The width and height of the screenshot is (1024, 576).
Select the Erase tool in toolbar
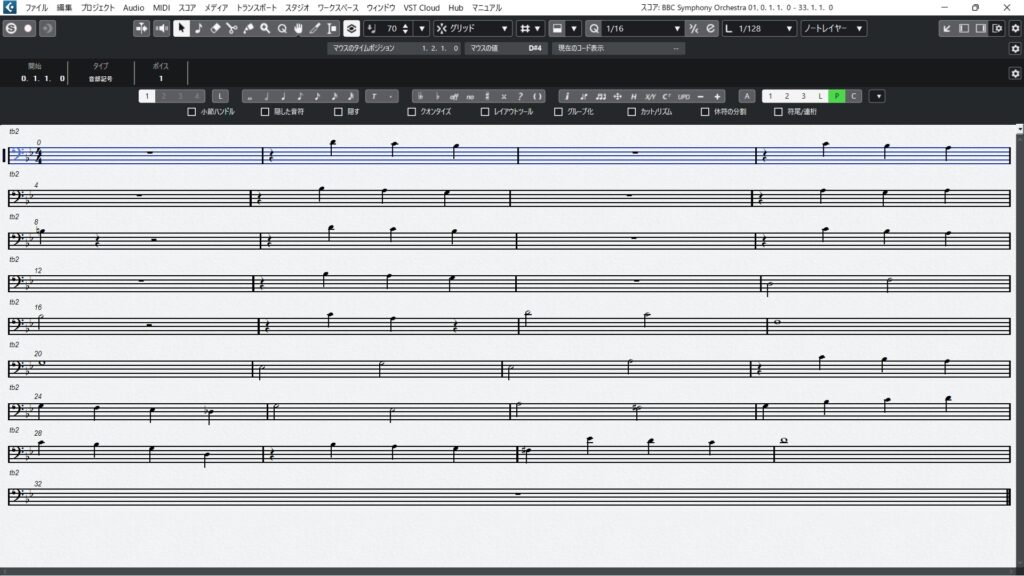(215, 28)
